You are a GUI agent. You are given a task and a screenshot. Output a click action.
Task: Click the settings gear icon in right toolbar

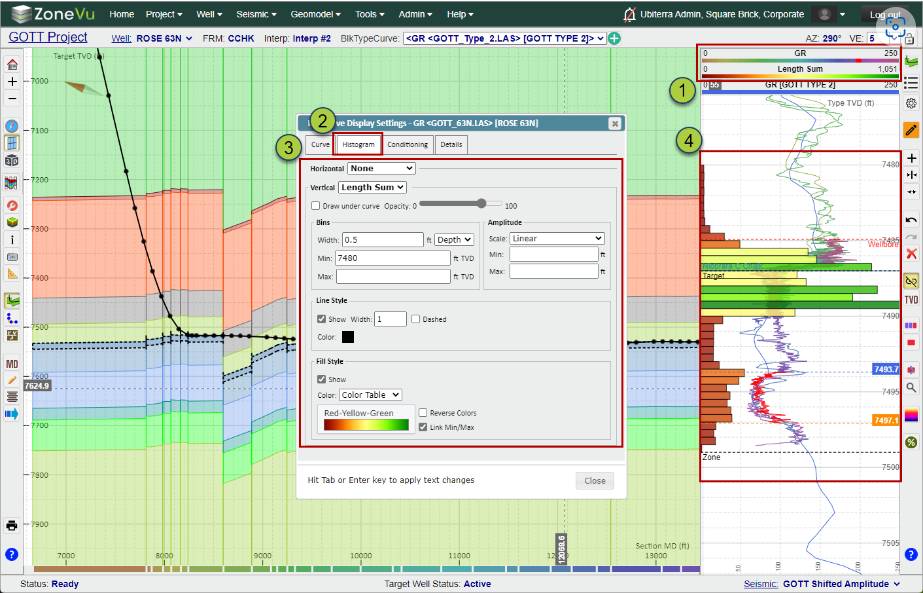pos(911,103)
